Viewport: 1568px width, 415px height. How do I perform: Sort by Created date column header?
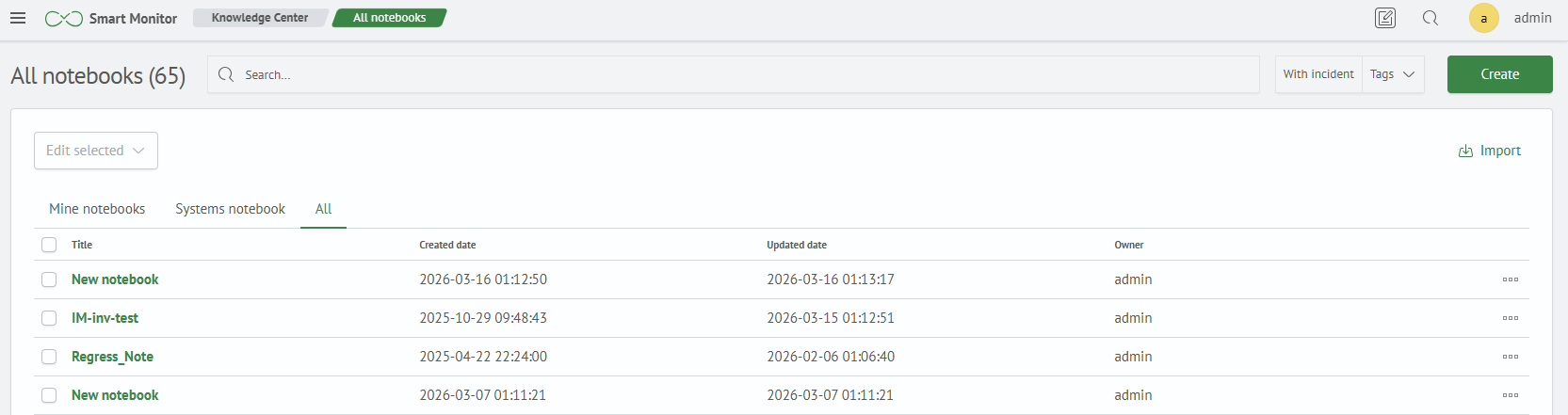coord(447,245)
